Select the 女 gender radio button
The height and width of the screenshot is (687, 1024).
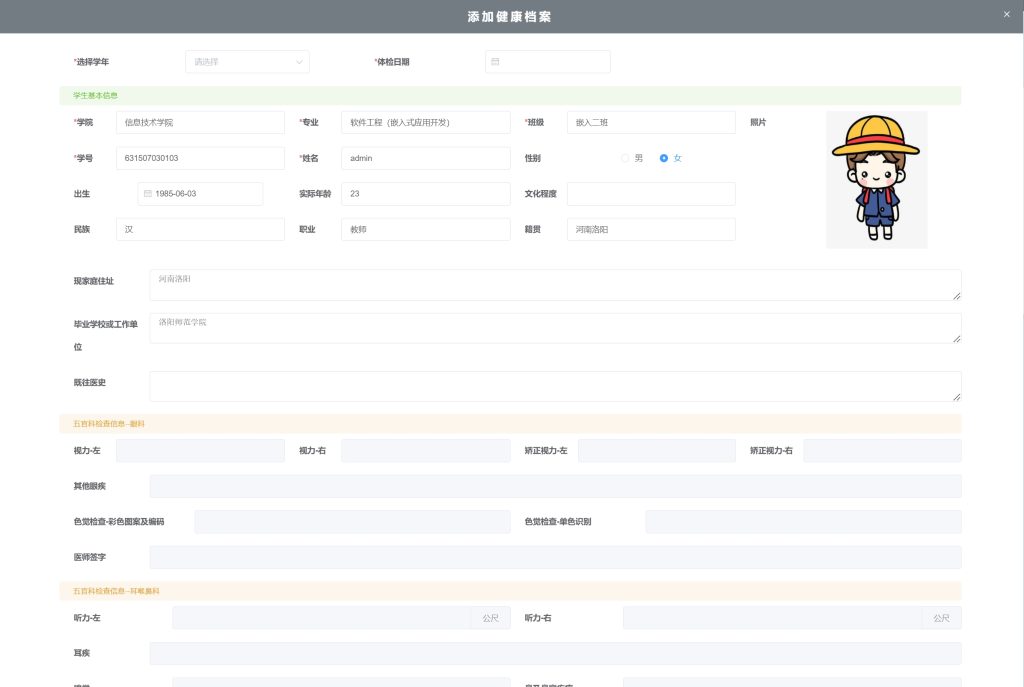664,158
